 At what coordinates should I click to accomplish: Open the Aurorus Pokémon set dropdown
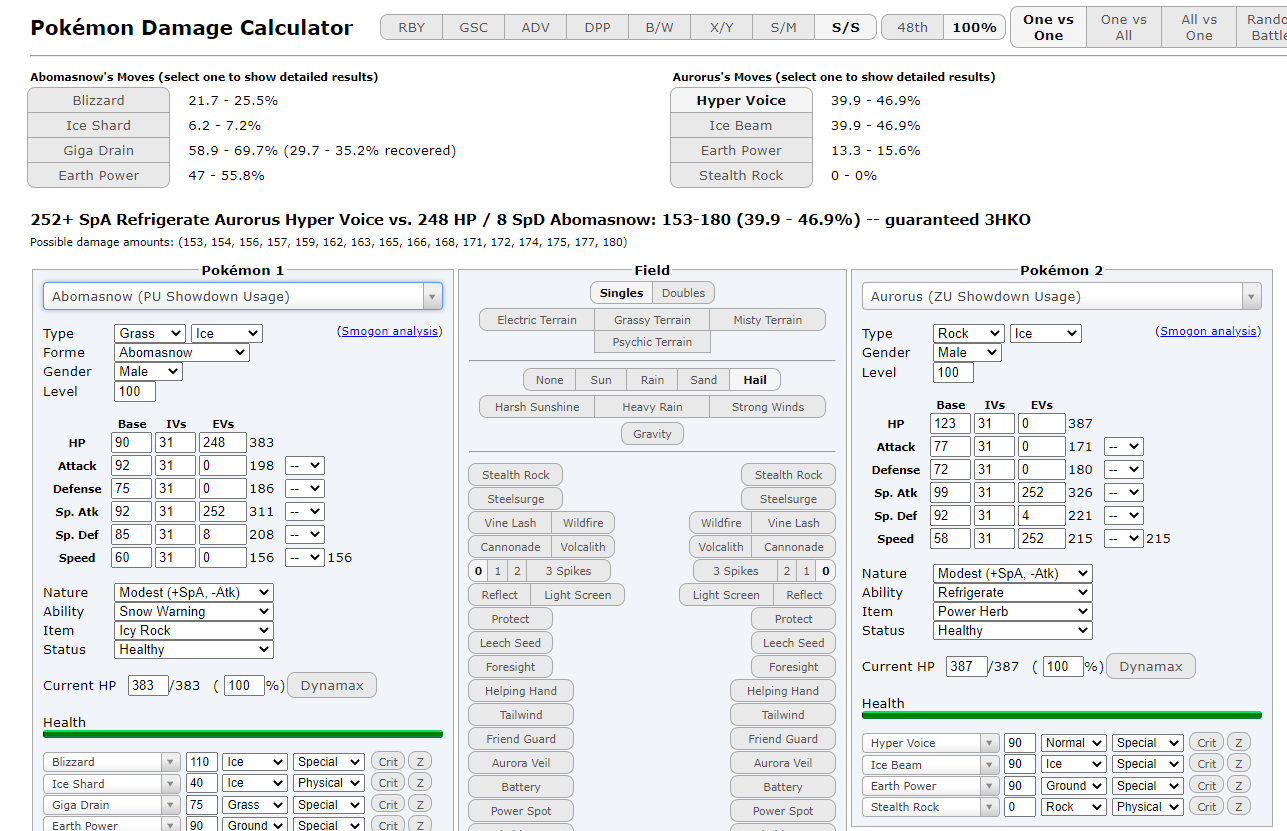[1061, 296]
